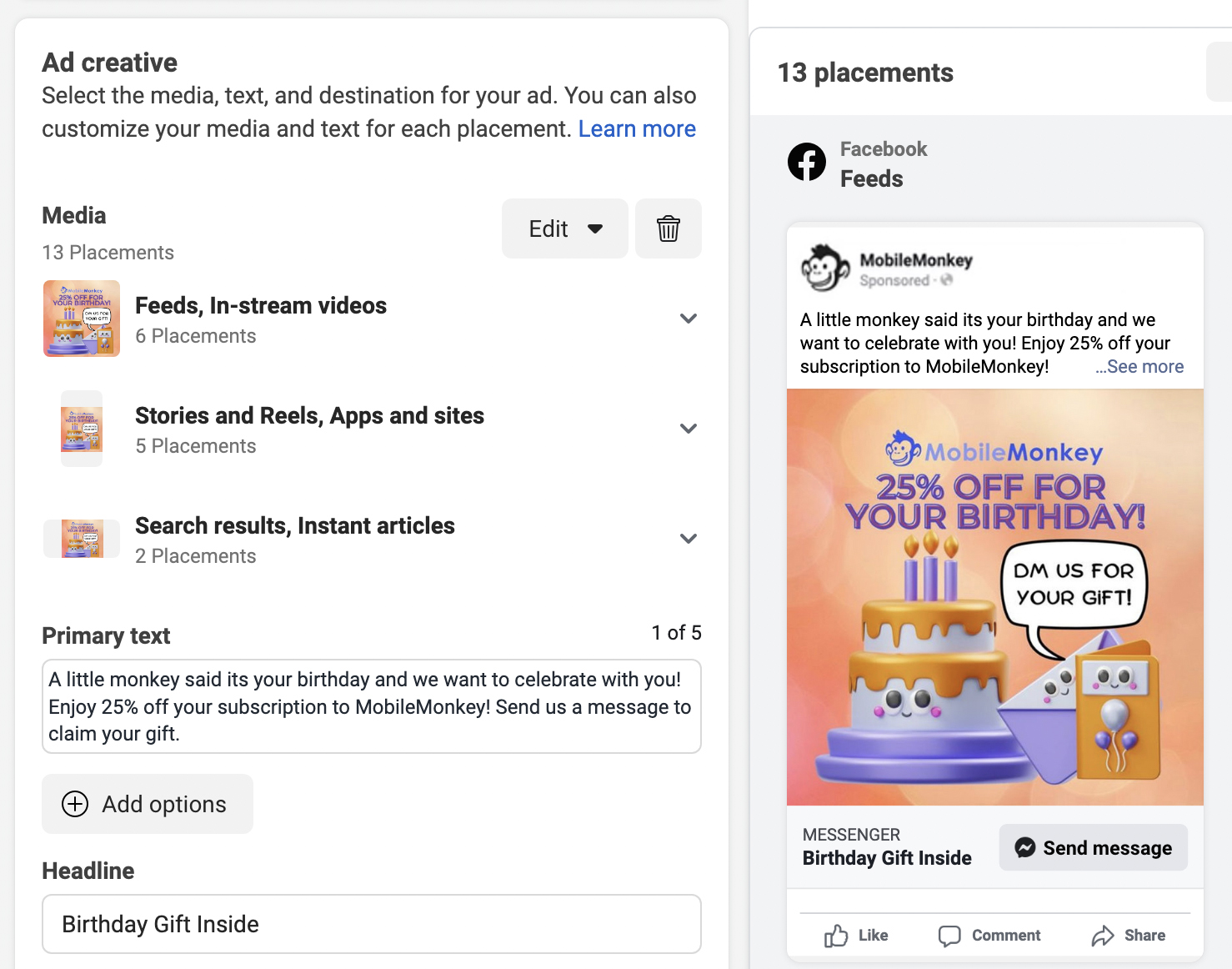Click the trash icon to delete media
This screenshot has width=1232, height=969.
669,228
